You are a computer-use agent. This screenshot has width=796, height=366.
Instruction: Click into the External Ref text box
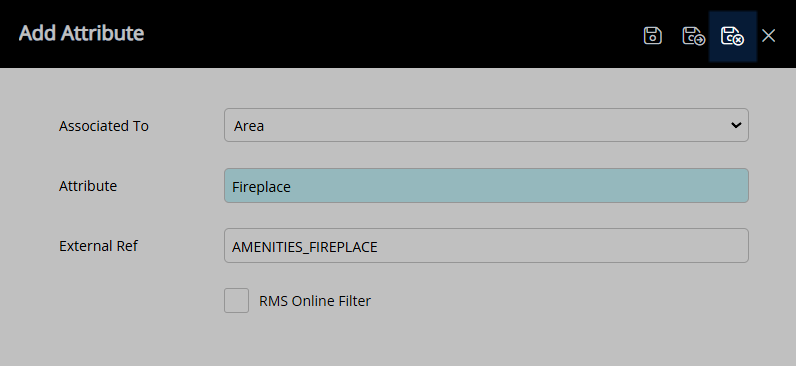pyautogui.click(x=486, y=246)
